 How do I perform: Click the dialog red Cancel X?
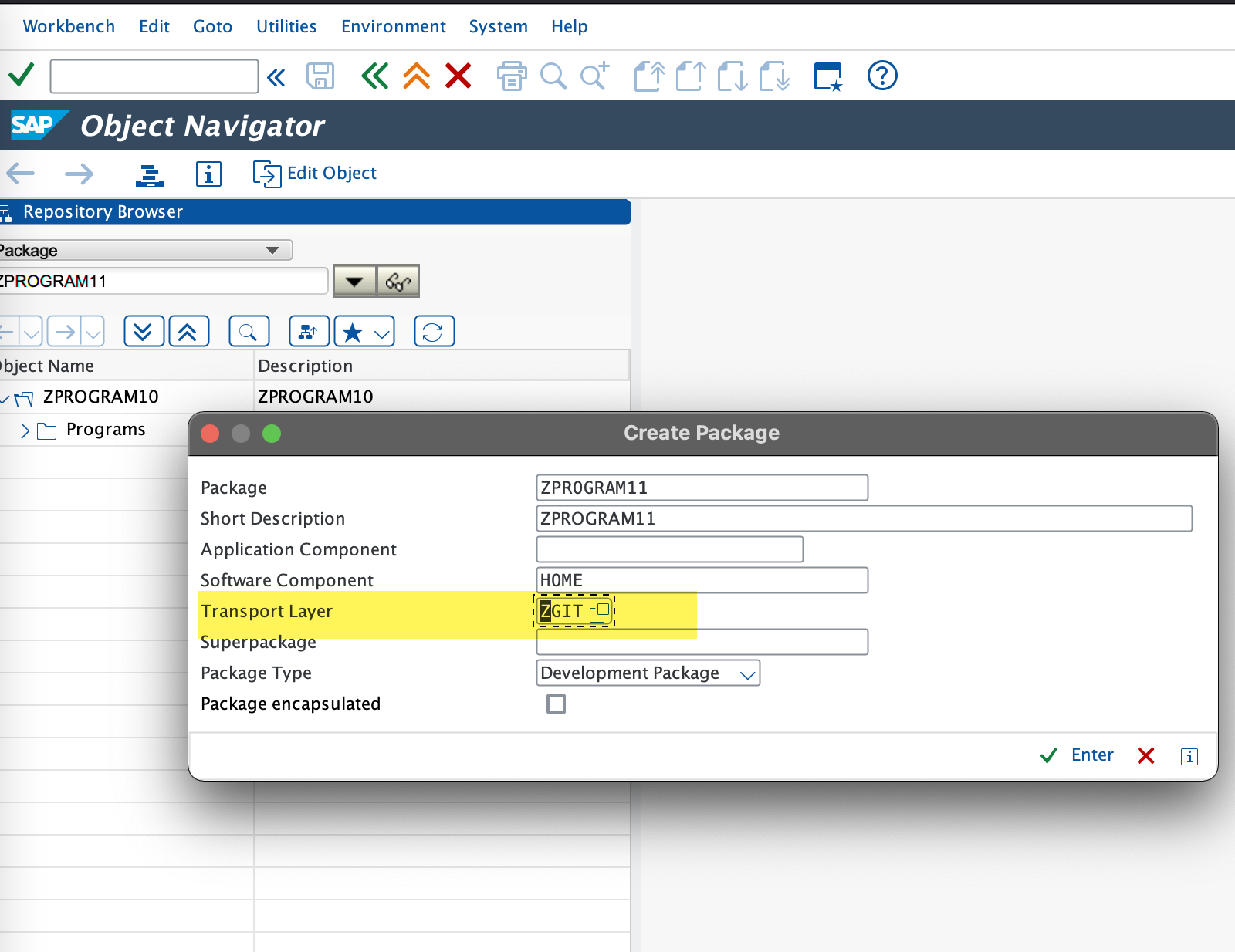1146,755
